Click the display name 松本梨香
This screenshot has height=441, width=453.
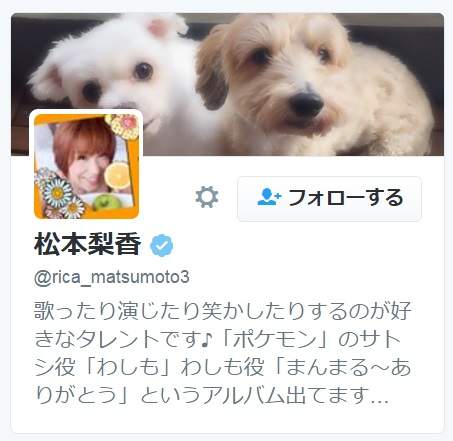88,244
